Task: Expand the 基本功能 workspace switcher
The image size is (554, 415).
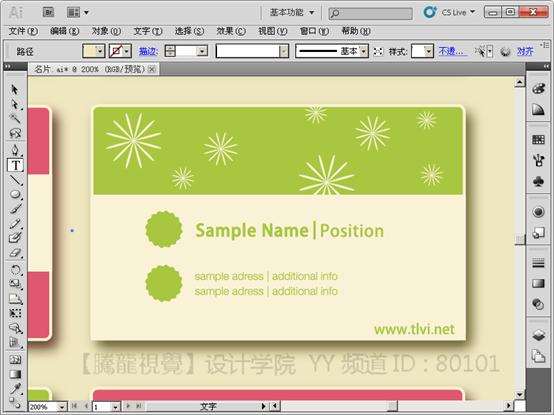Action: pos(292,12)
